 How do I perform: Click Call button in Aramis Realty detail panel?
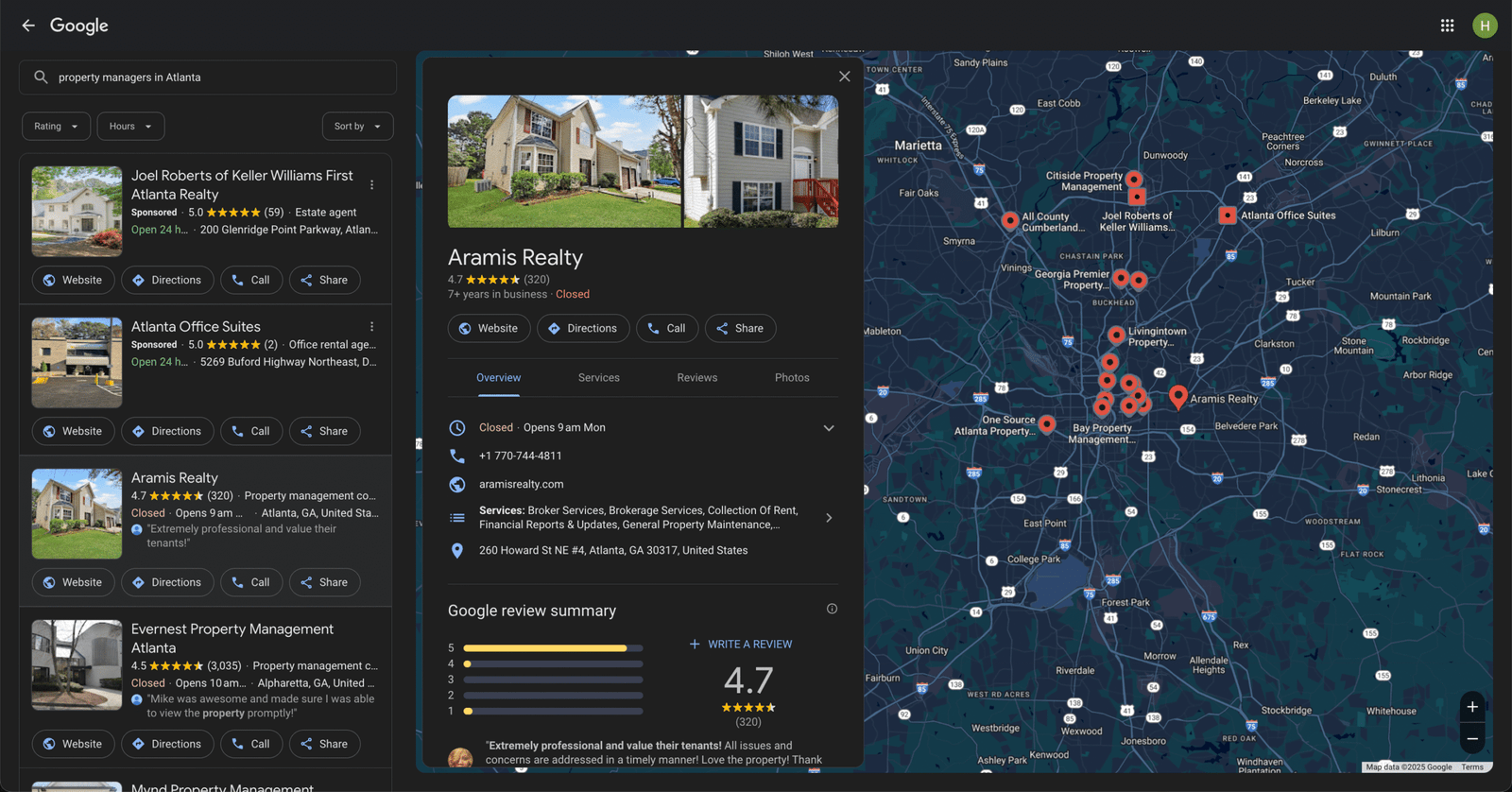[x=667, y=329]
